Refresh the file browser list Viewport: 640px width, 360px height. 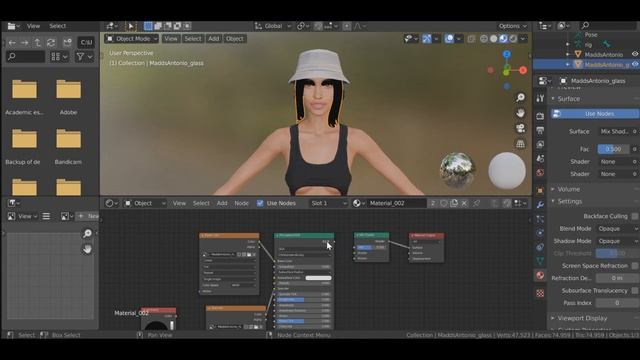pyautogui.click(x=51, y=42)
